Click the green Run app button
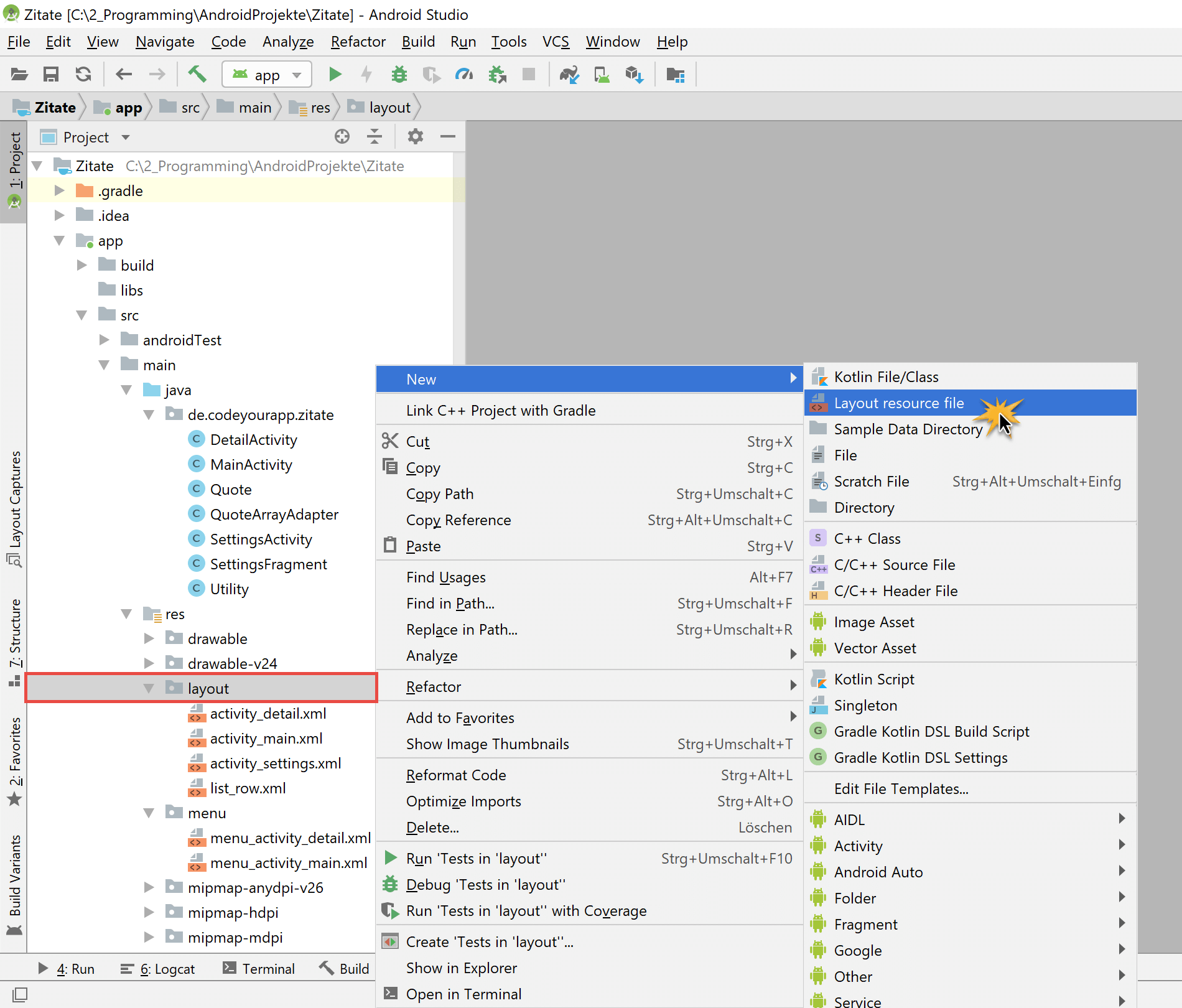1182x1008 pixels. pos(335,75)
